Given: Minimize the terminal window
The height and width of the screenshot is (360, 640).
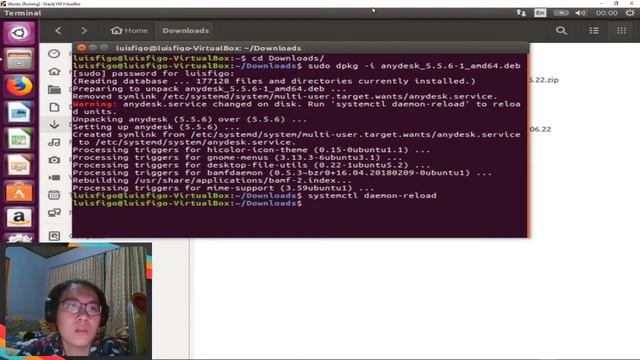Looking at the screenshot, I should click(x=93, y=48).
